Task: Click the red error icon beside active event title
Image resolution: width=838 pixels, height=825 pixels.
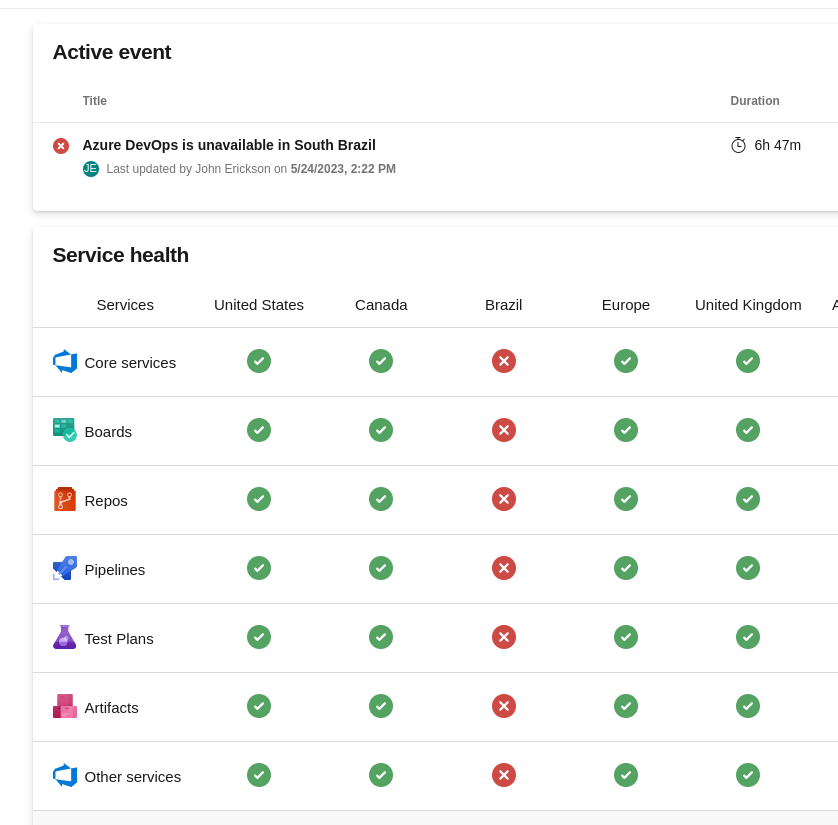Action: 61,146
